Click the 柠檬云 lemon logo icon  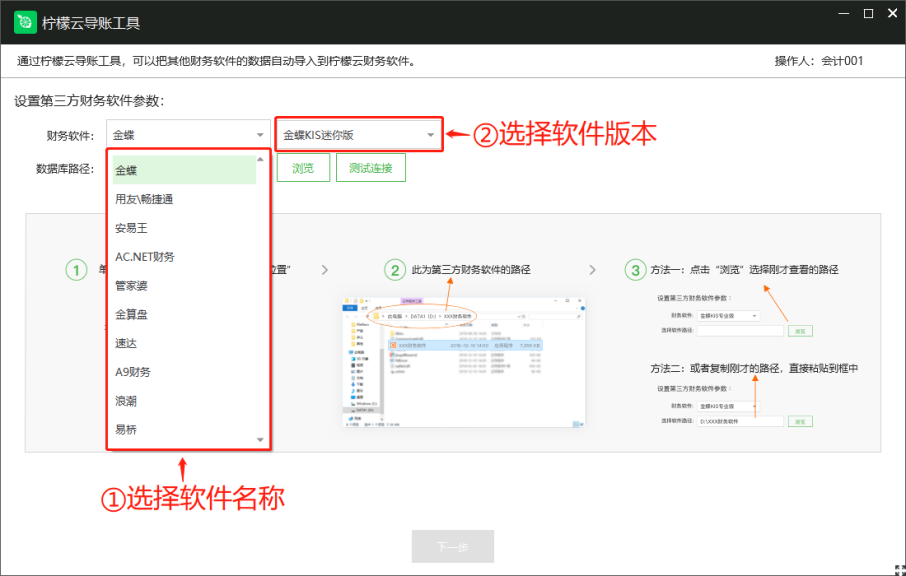pyautogui.click(x=25, y=23)
